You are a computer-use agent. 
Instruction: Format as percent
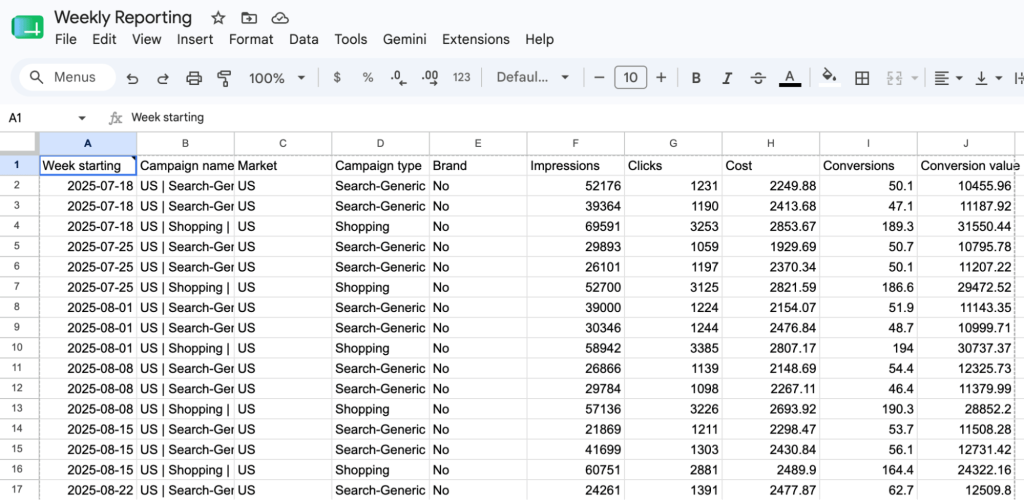[x=368, y=78]
